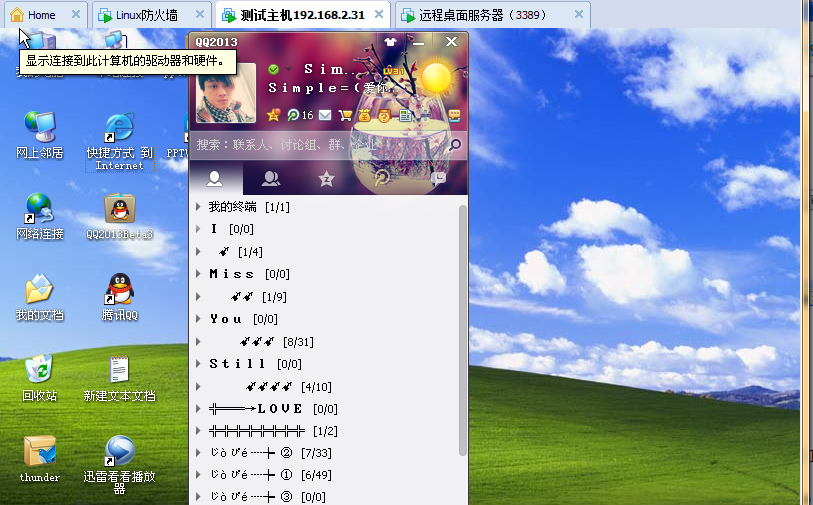Click the sunny weather icon
This screenshot has width=813, height=505.
[436, 77]
